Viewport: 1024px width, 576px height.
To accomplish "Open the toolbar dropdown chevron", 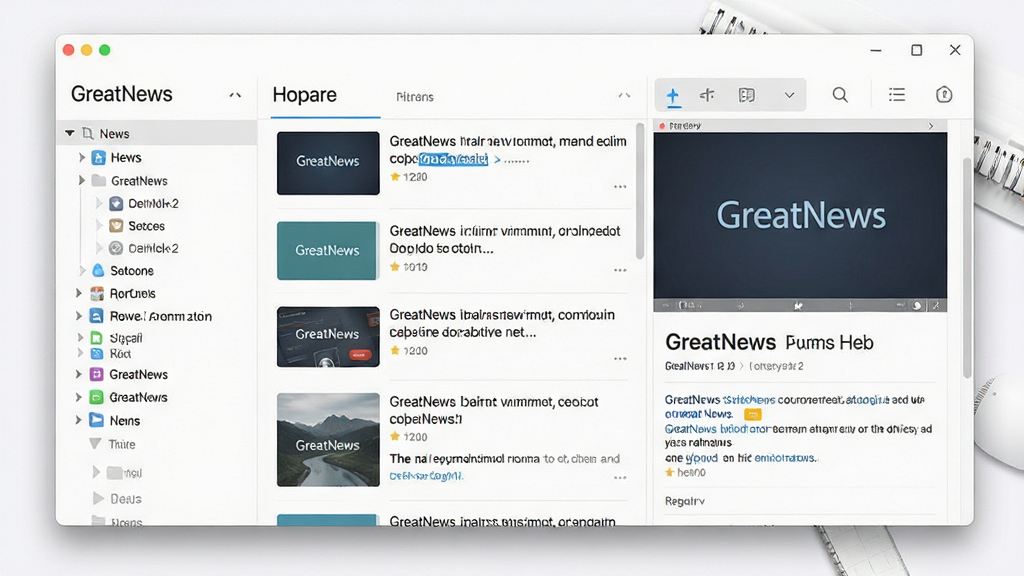I will 790,95.
